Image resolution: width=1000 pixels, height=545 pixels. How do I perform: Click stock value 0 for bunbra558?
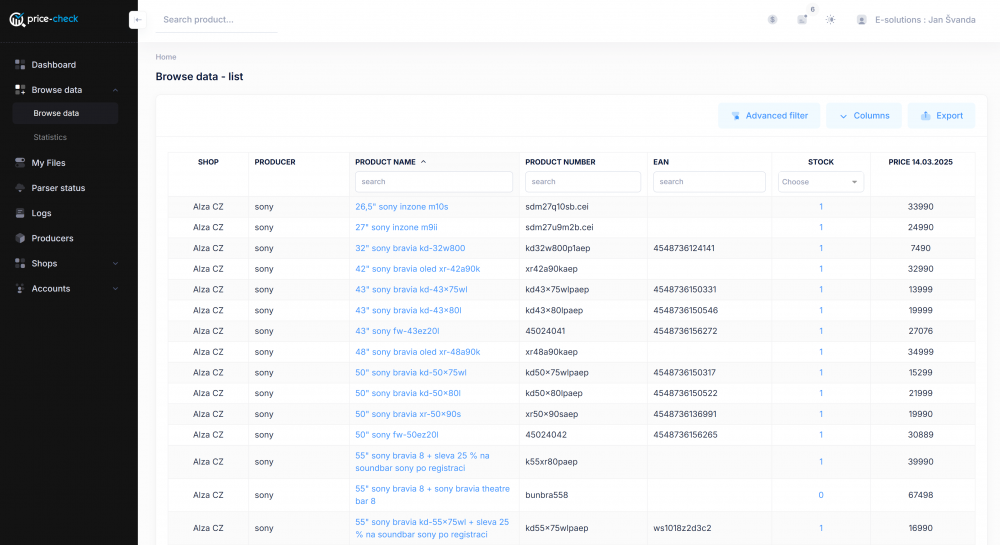pyautogui.click(x=821, y=495)
